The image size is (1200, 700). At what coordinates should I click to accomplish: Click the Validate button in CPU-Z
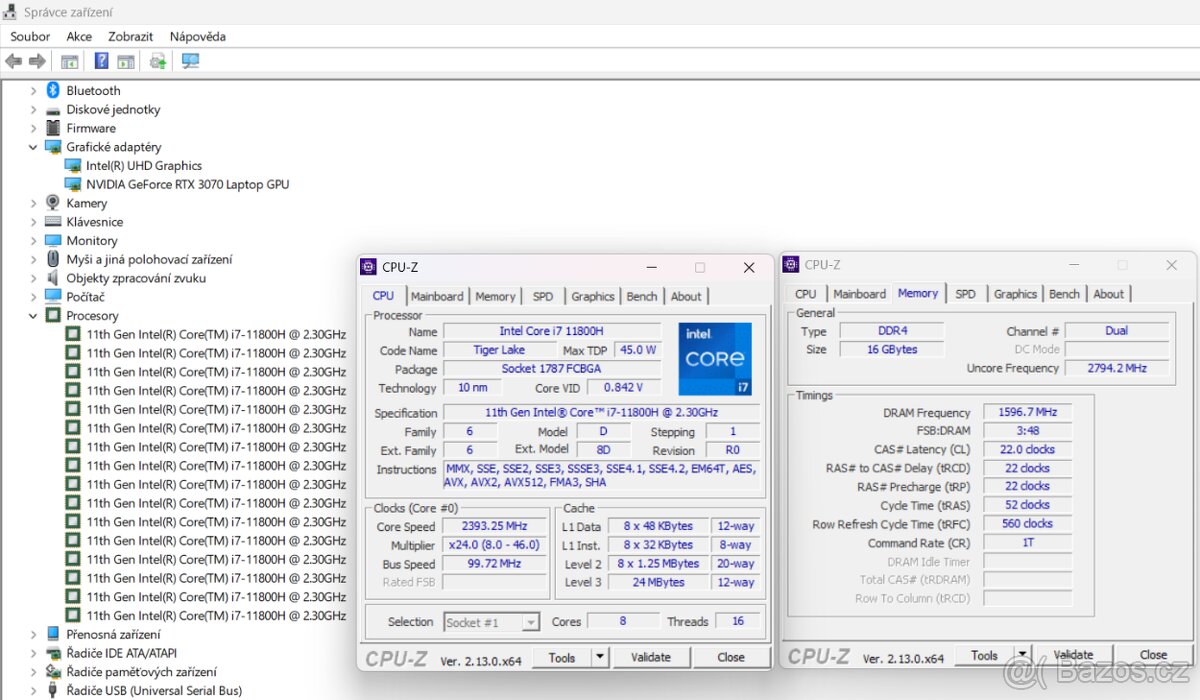pos(651,657)
